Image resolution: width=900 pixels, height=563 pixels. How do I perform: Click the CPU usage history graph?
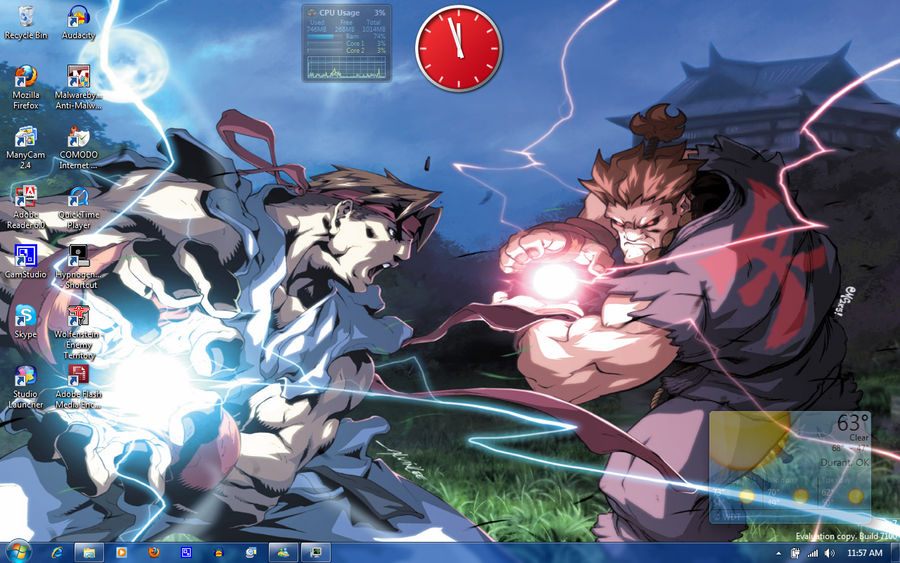[x=347, y=68]
